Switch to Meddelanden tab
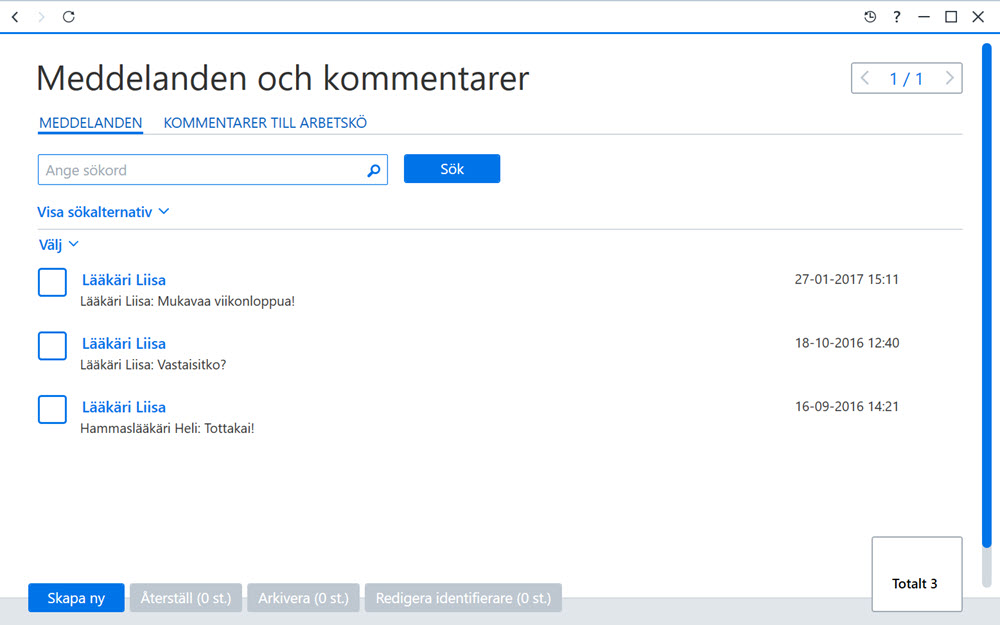This screenshot has height=625, width=1000. pyautogui.click(x=91, y=122)
